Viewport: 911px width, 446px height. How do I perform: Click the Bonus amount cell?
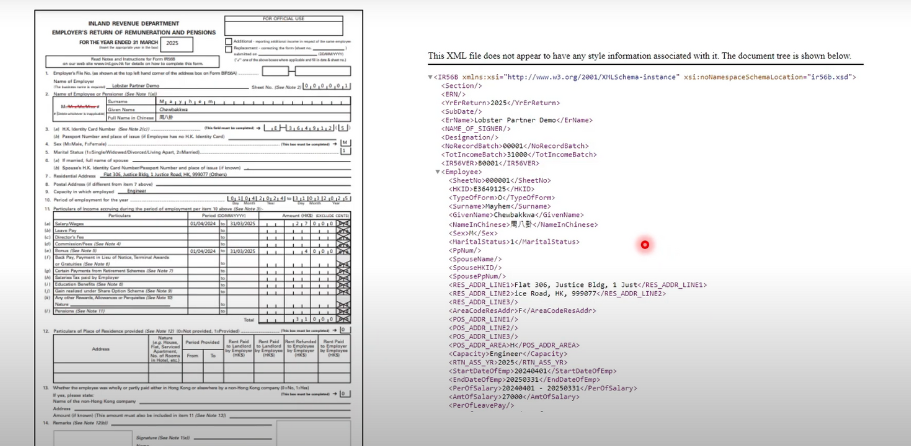click(304, 251)
